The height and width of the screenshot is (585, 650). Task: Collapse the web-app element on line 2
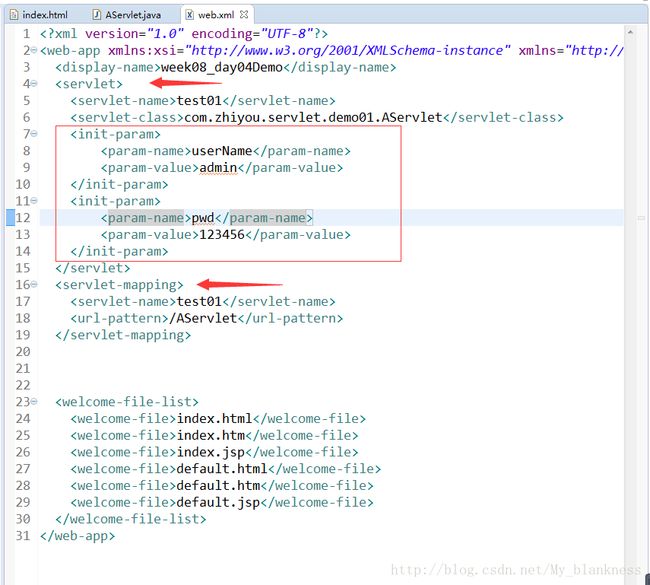(34, 50)
